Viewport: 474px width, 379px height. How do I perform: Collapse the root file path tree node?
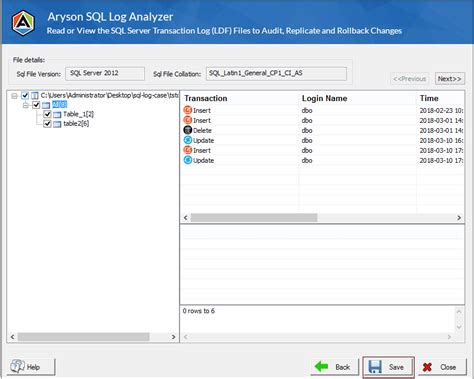[14, 96]
